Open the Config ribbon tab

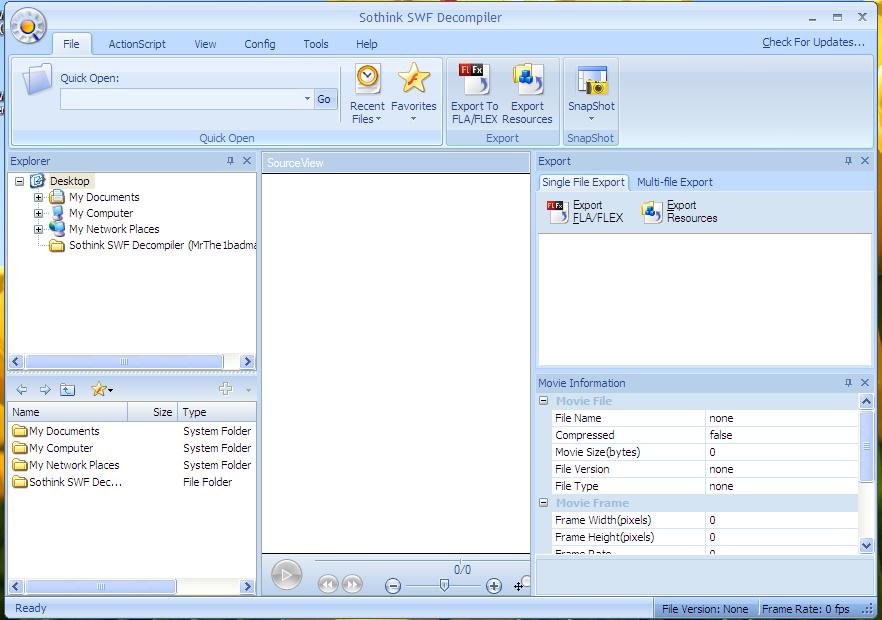[x=260, y=44]
